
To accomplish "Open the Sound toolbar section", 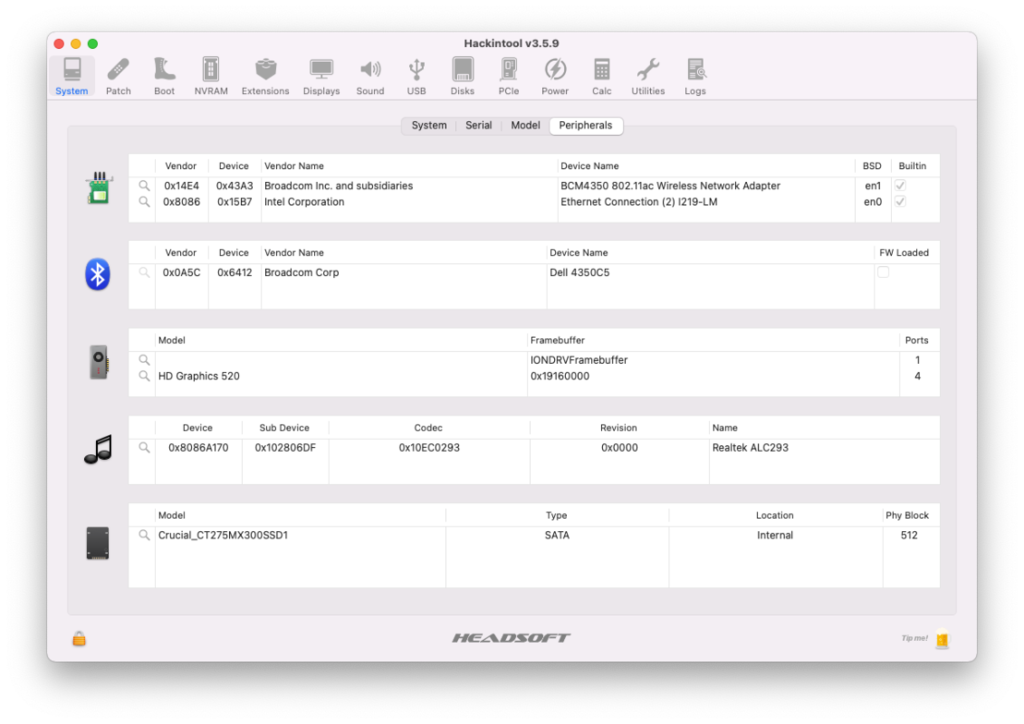I will pyautogui.click(x=370, y=76).
